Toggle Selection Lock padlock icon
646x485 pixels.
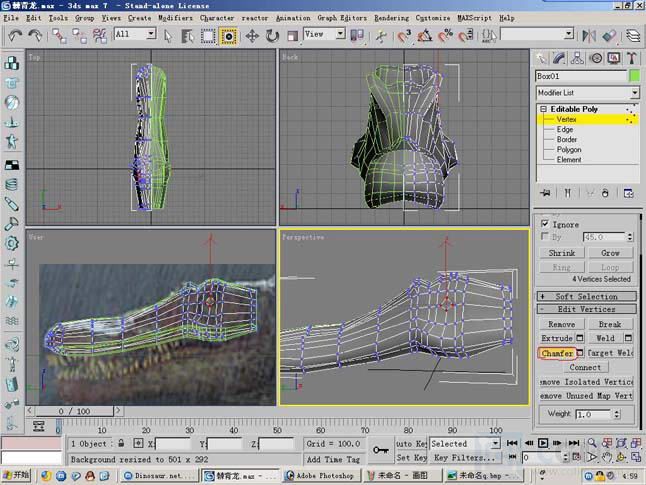(121, 443)
